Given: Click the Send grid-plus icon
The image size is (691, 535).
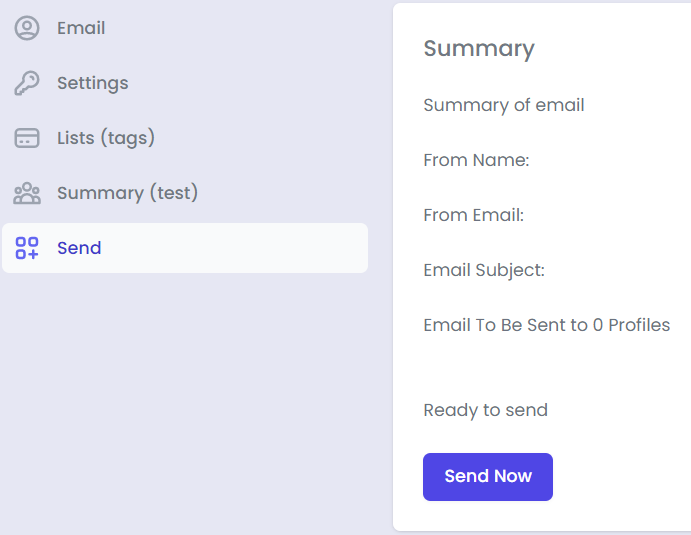Looking at the screenshot, I should click(27, 248).
